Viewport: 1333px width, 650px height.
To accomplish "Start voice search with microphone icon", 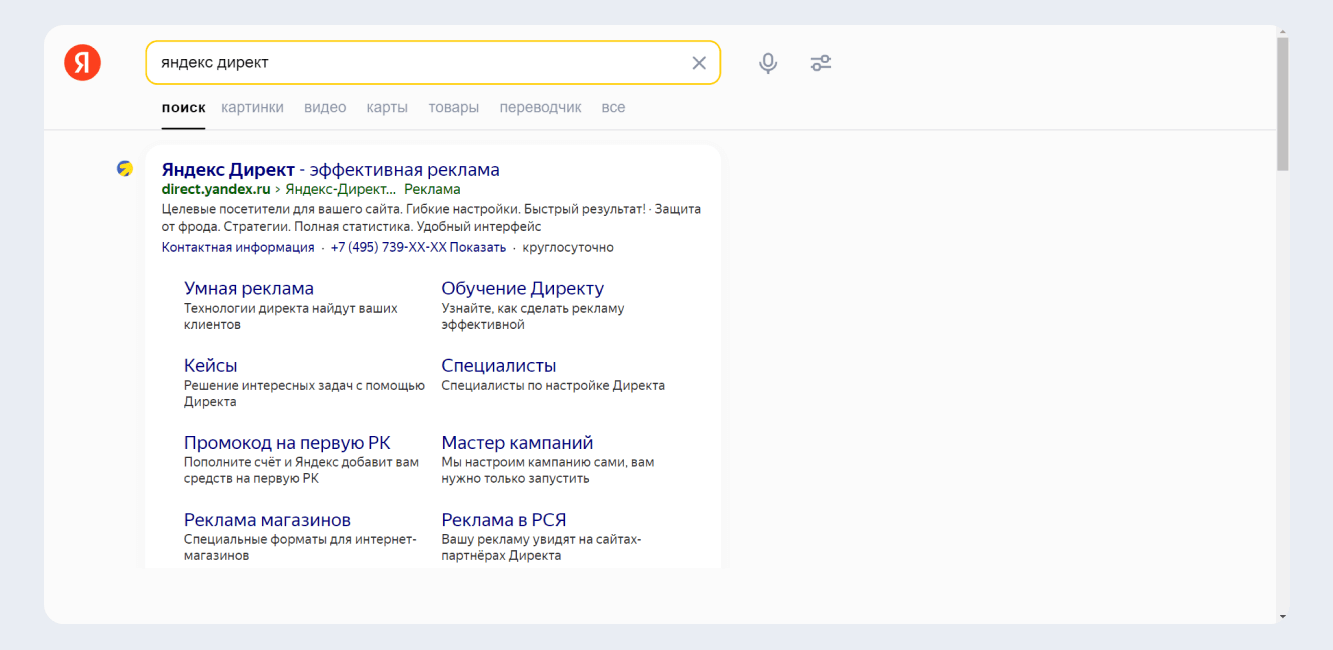I will pos(768,63).
